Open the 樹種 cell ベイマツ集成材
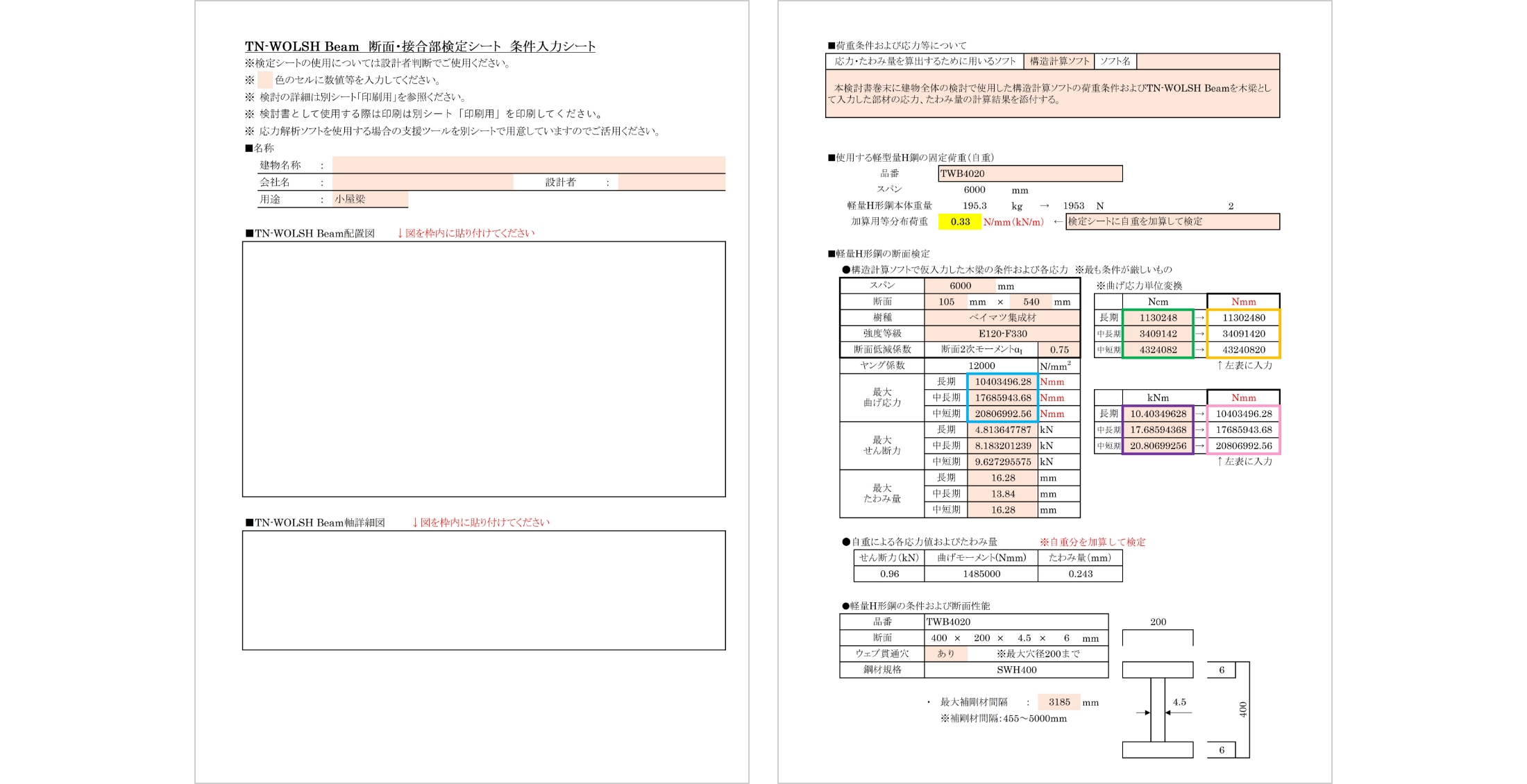The image size is (1527, 784). click(x=1002, y=318)
